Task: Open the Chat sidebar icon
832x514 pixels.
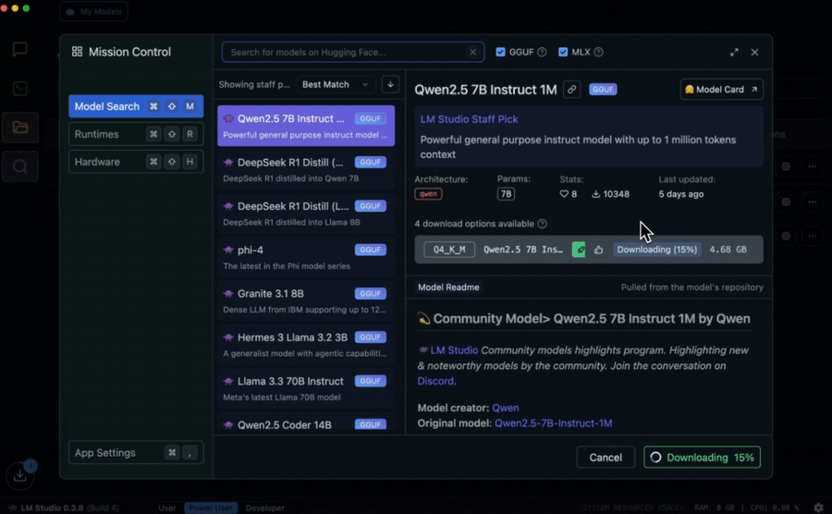Action: (20, 49)
